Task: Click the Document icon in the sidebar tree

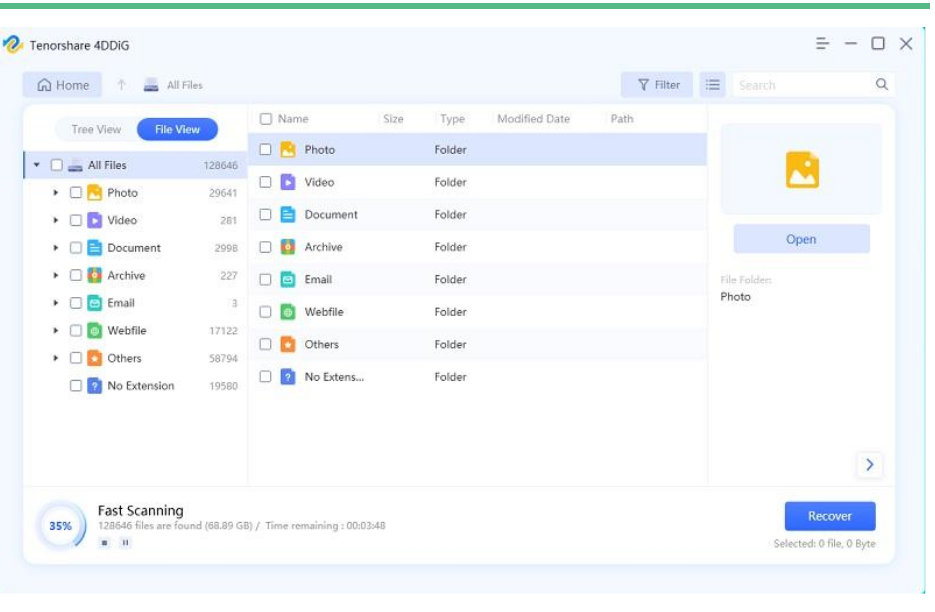Action: coord(95,248)
